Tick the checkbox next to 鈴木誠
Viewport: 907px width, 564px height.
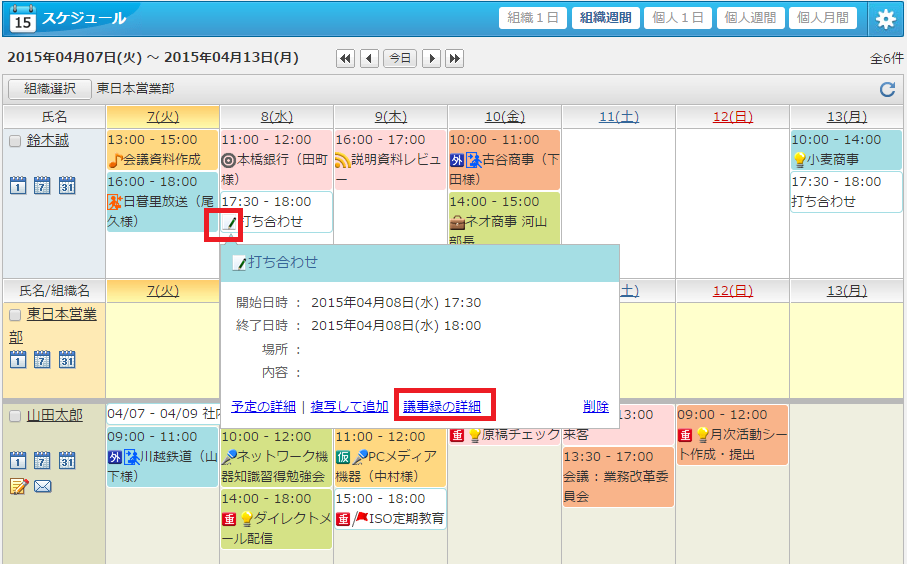(15, 142)
